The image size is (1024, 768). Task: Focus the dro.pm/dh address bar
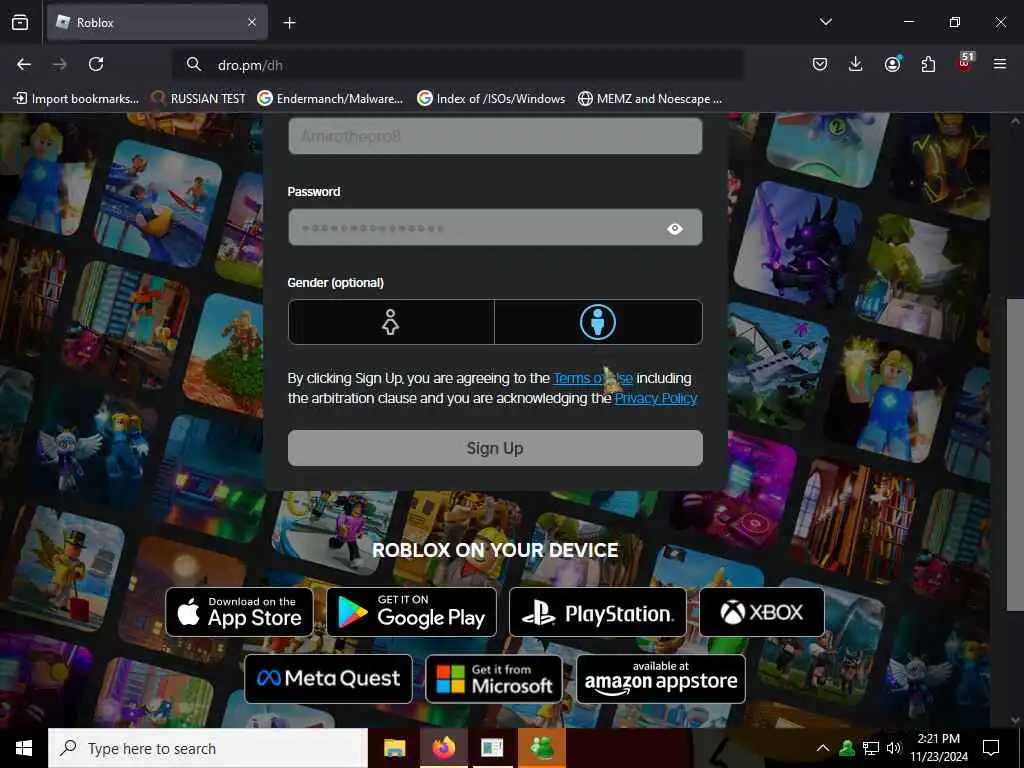pos(458,65)
